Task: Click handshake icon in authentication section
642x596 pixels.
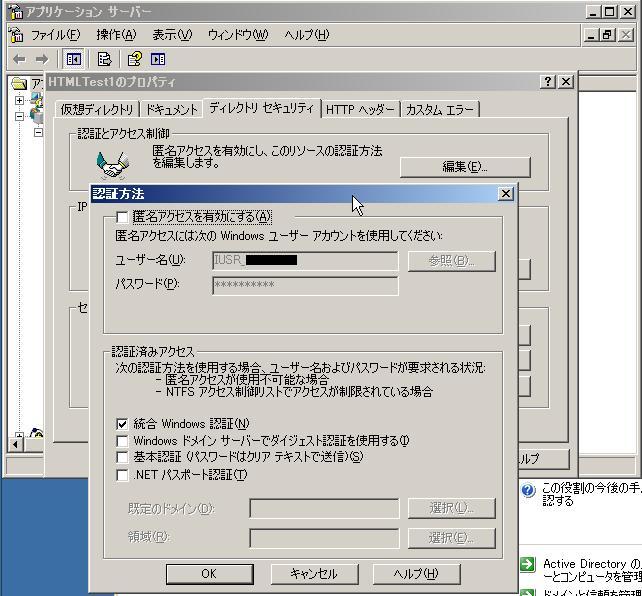Action: click(113, 165)
